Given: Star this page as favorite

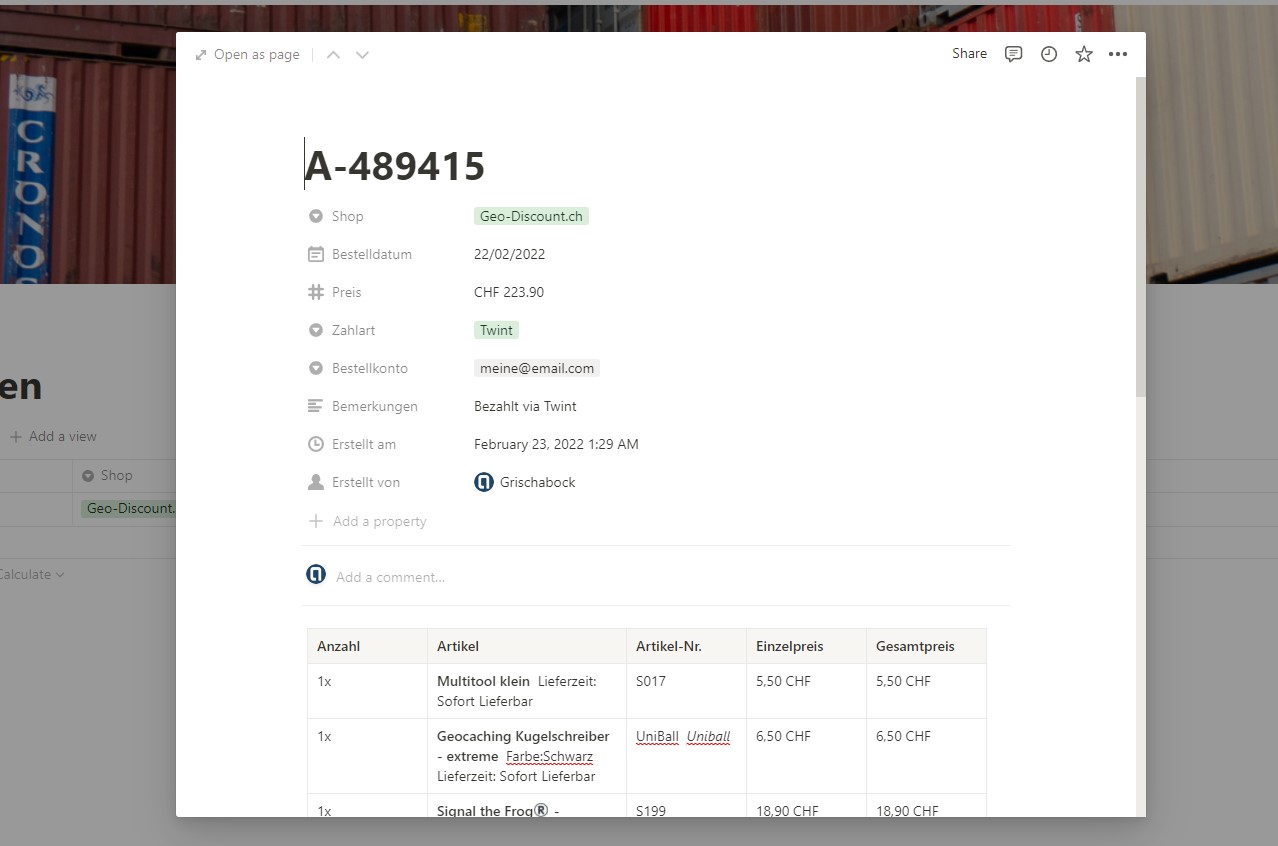Looking at the screenshot, I should pyautogui.click(x=1083, y=54).
